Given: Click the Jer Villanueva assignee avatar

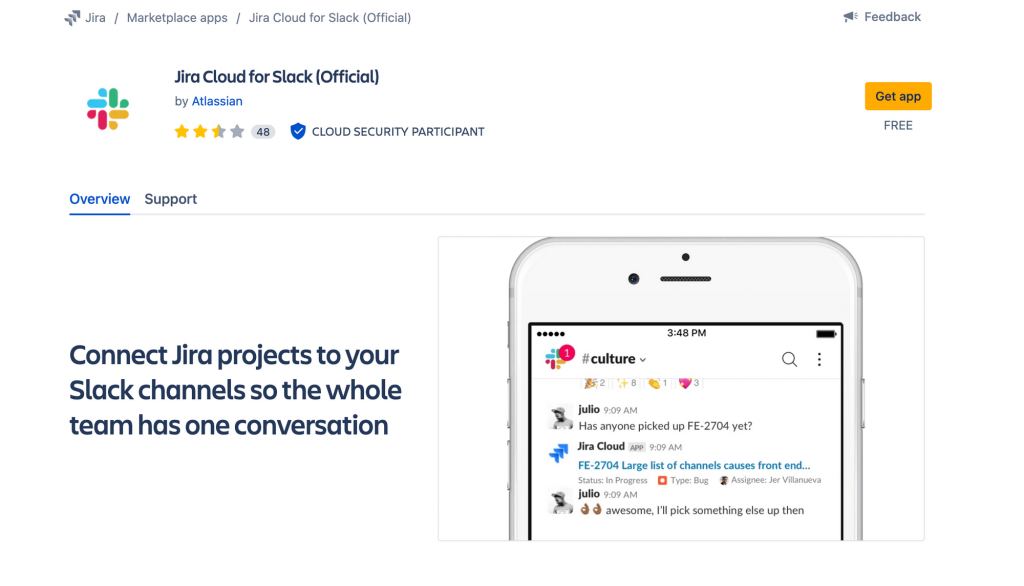Looking at the screenshot, I should pyautogui.click(x=724, y=480).
